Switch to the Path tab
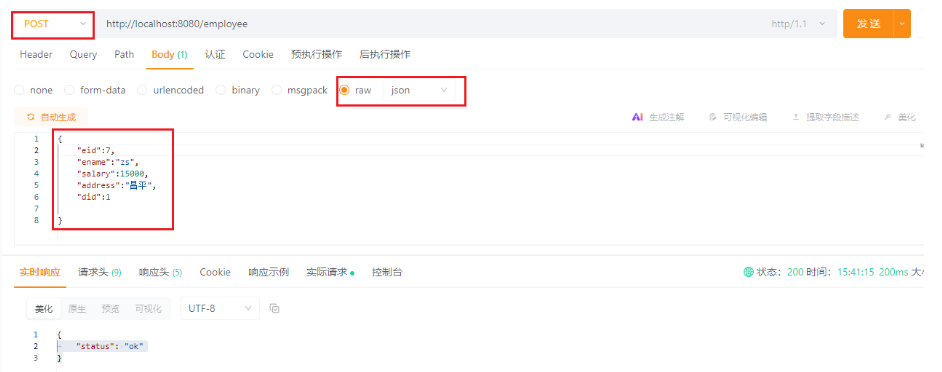This screenshot has width=942, height=372. [x=124, y=55]
